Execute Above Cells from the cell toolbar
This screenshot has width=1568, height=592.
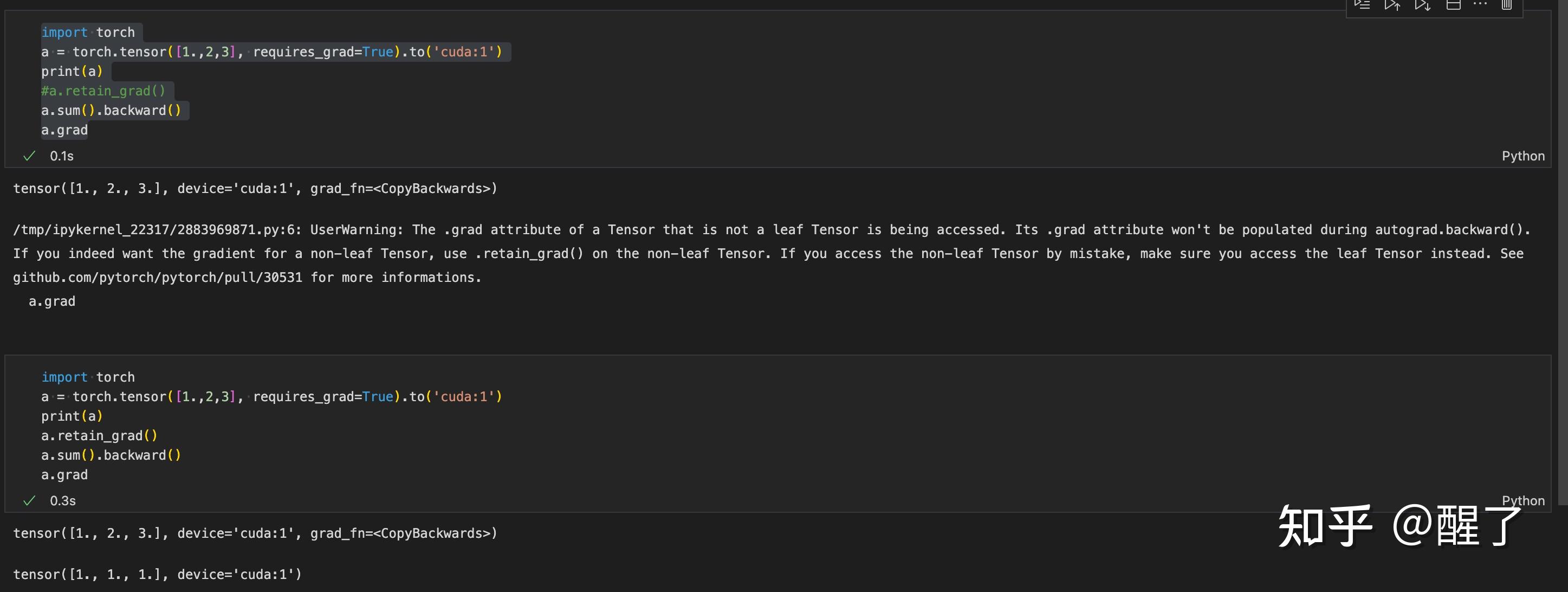[1392, 5]
